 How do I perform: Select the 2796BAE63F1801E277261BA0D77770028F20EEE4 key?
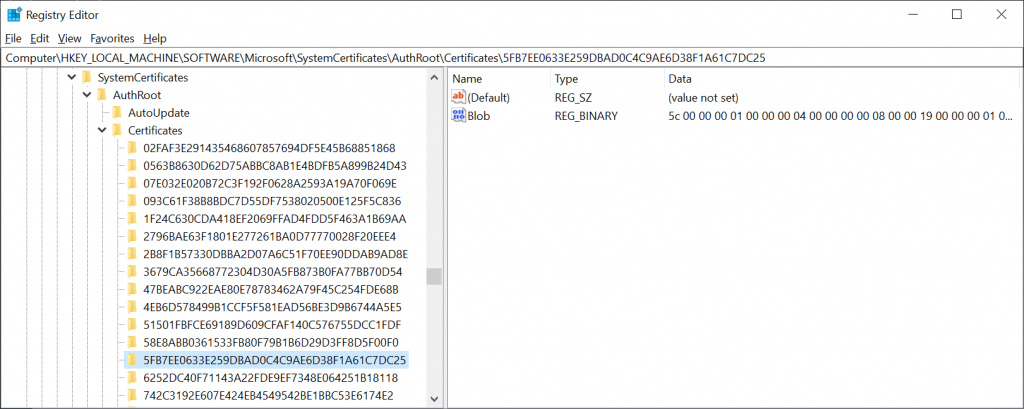pos(269,236)
